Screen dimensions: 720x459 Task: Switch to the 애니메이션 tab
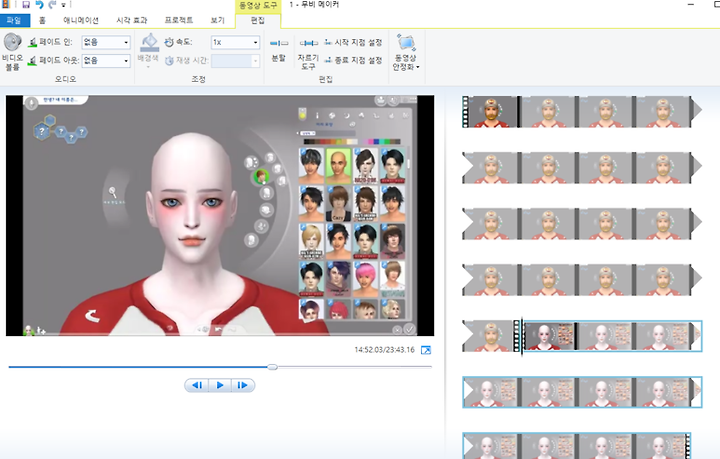pyautogui.click(x=81, y=20)
